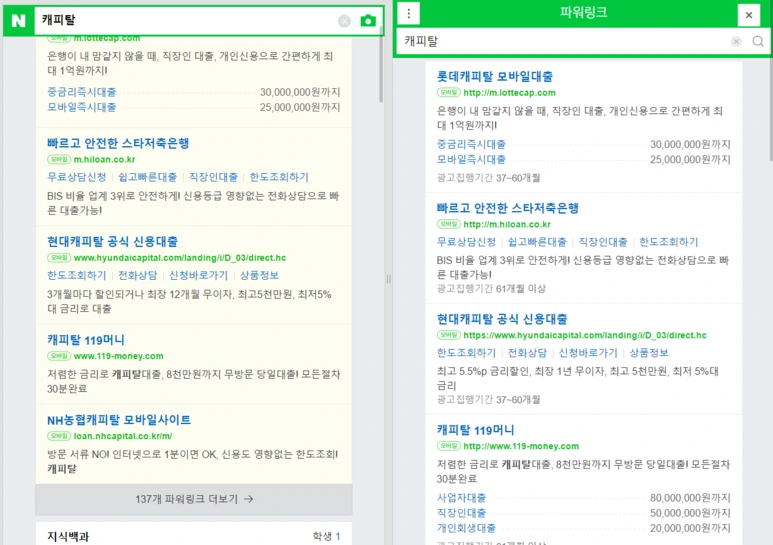Open www.119-money.com URL in left window
This screenshot has height=545, width=773.
118,356
